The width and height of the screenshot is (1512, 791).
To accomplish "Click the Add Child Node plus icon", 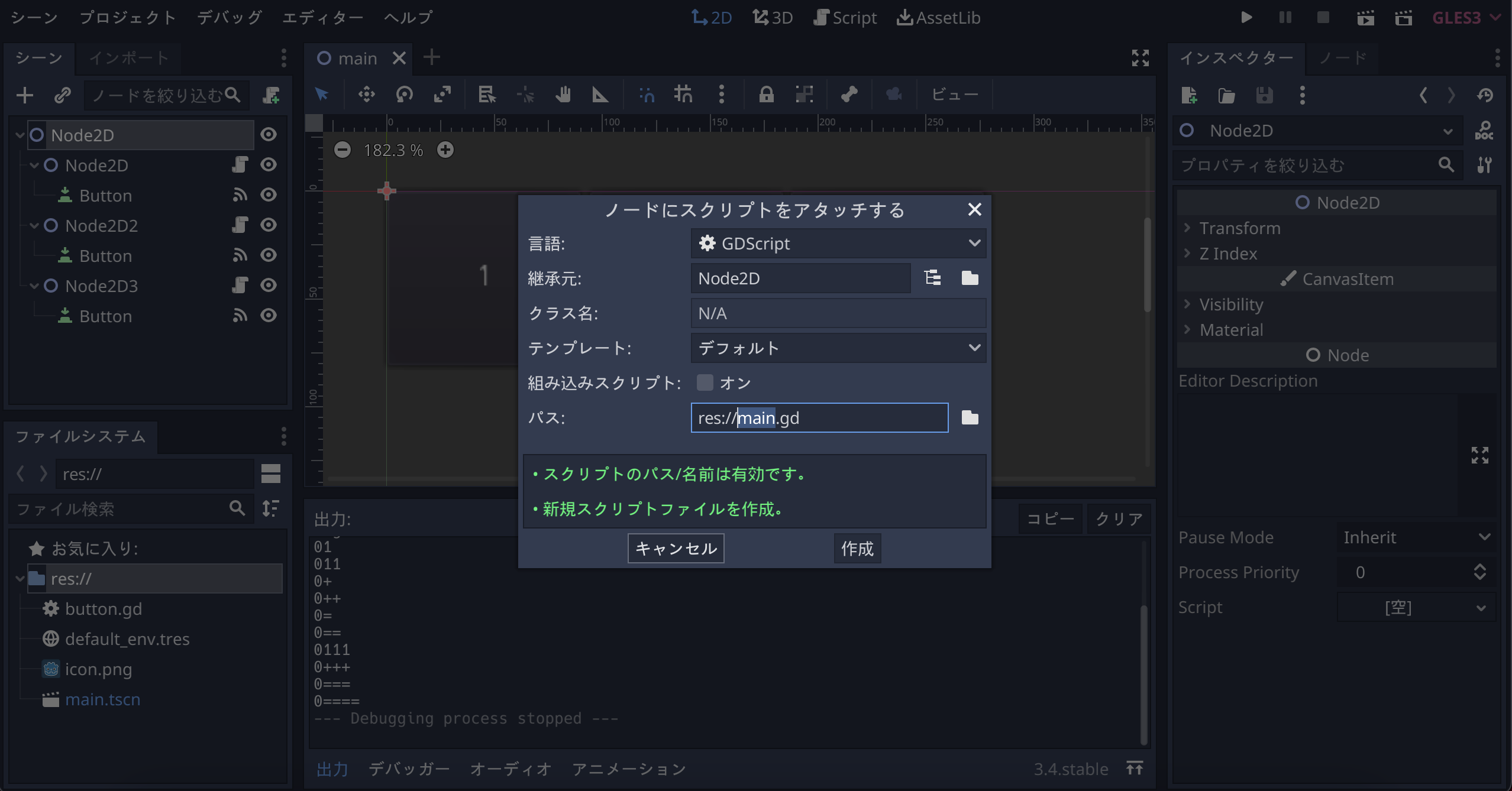I will (24, 95).
